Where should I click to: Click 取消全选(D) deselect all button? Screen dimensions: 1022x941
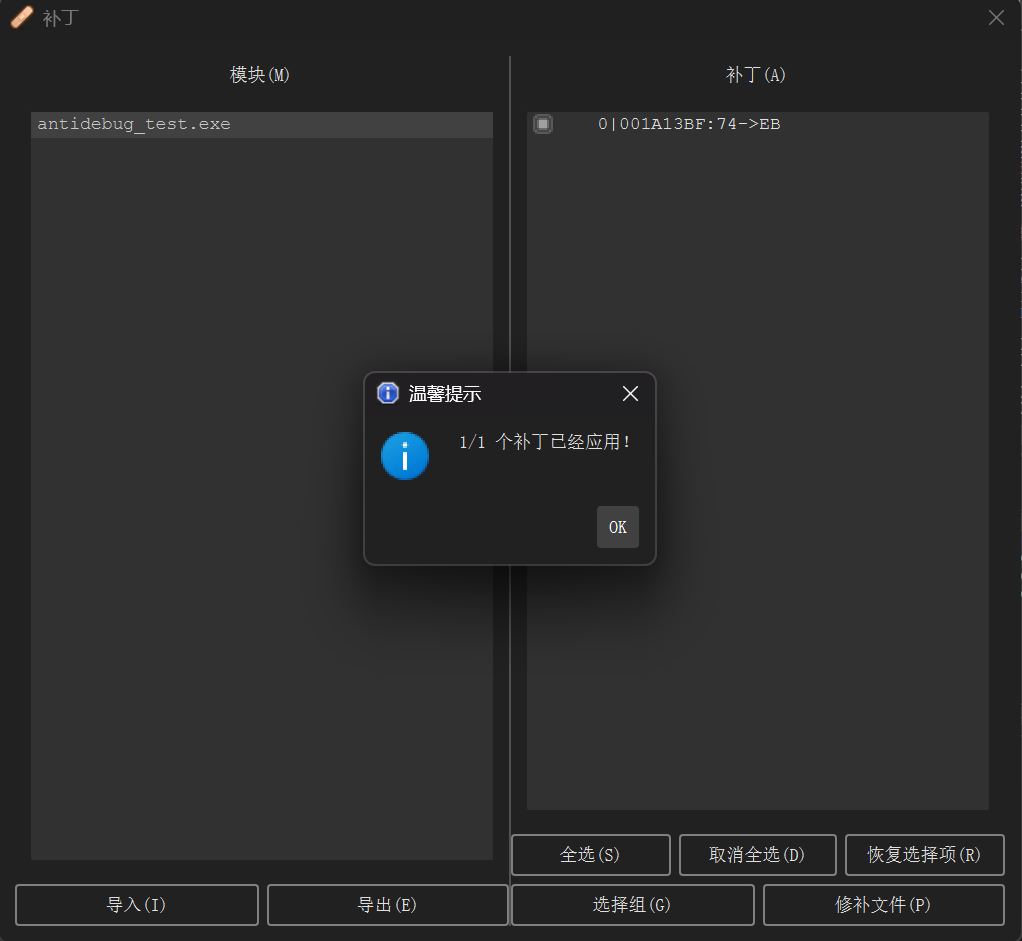click(x=757, y=854)
